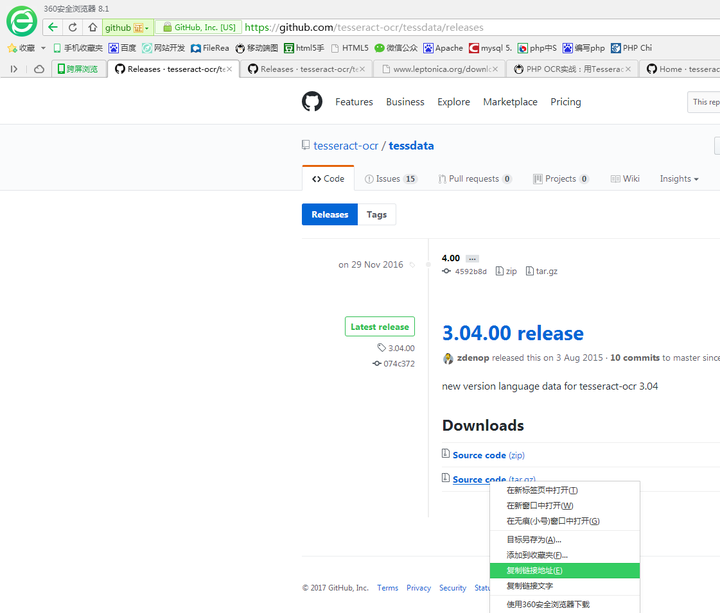Viewport: 720px width, 613px height.
Task: Select the Projects tab
Action: click(x=561, y=179)
